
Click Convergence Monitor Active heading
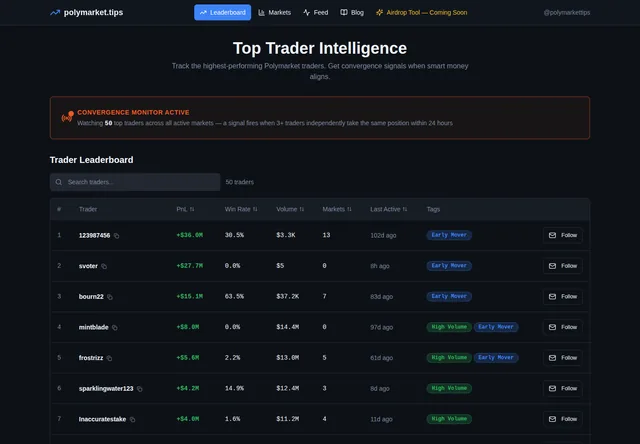coord(133,112)
